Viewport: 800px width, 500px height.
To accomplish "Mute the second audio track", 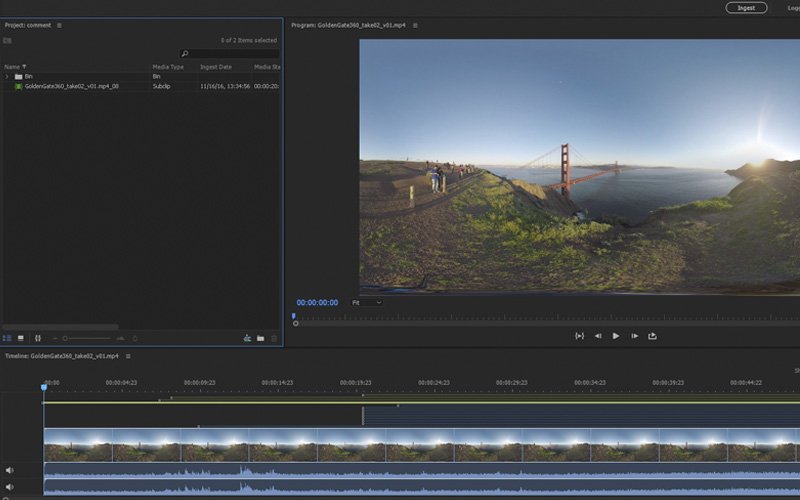I will [x=10, y=487].
